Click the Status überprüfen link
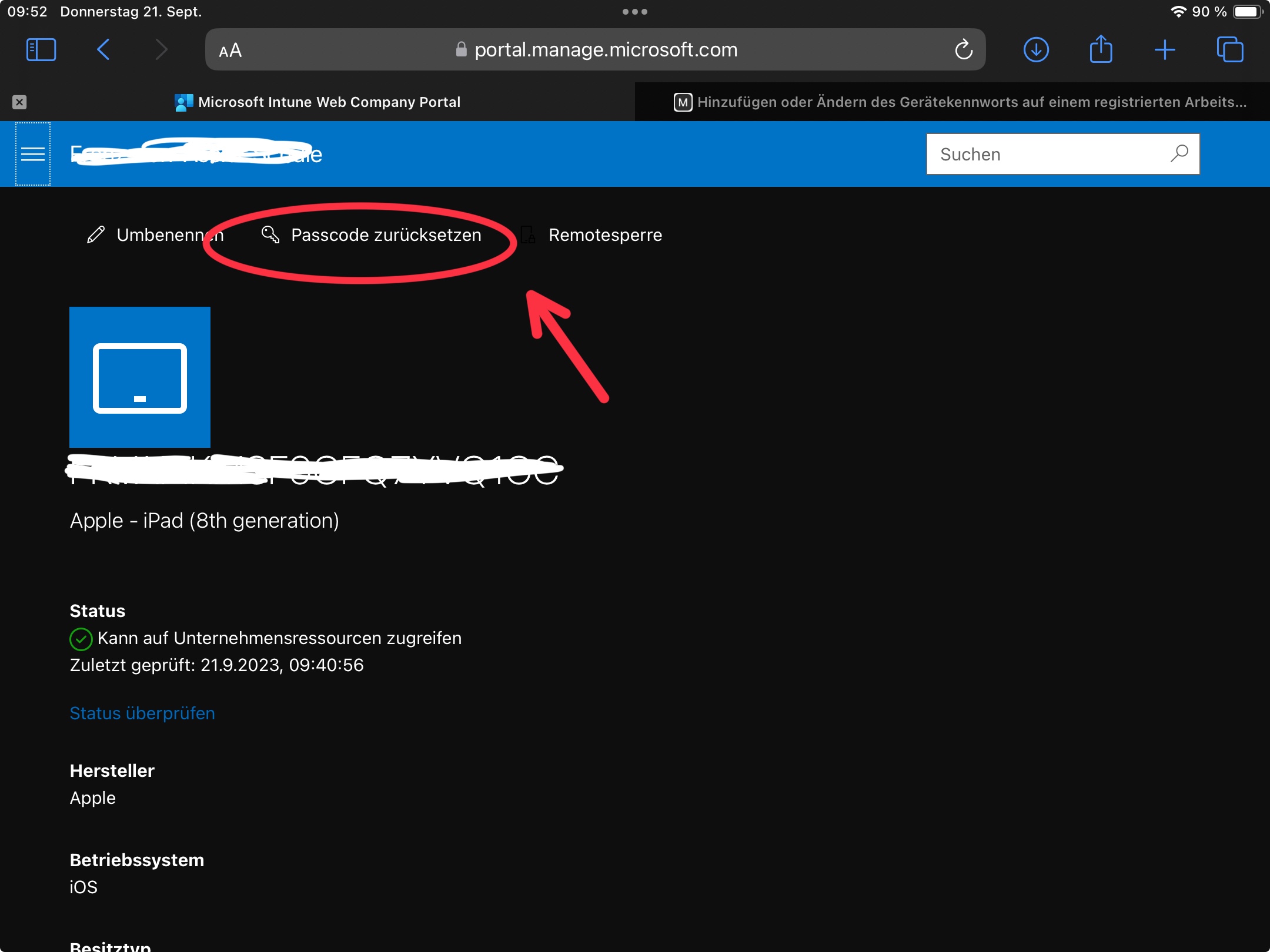1270x952 pixels. pos(142,713)
